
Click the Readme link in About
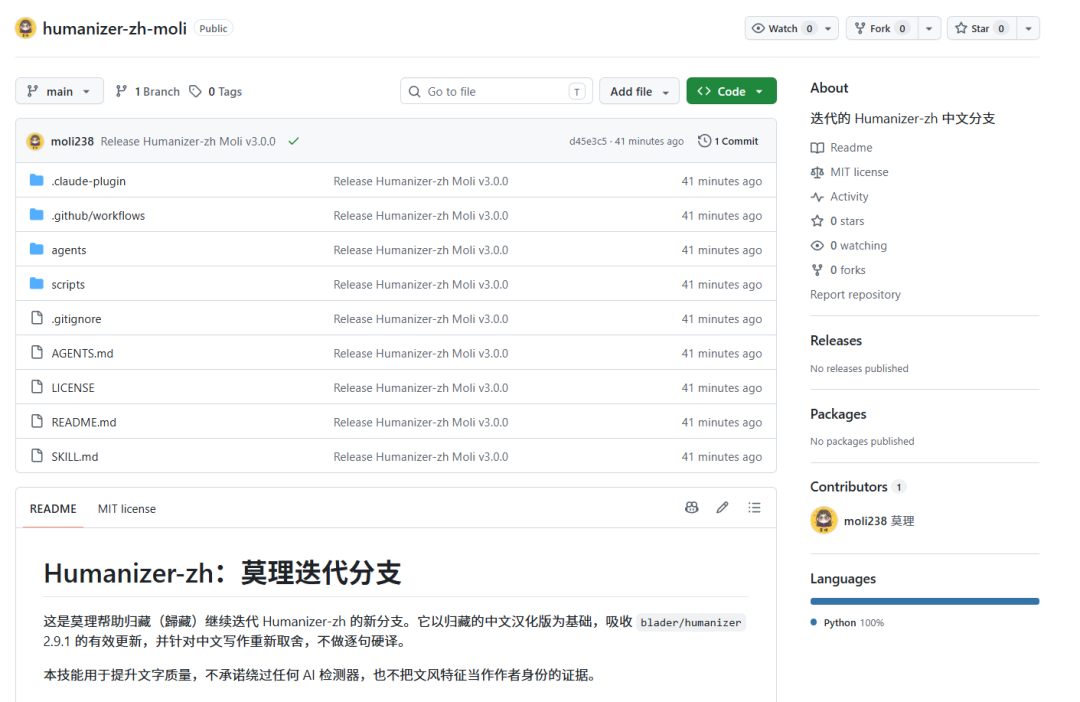coord(851,147)
